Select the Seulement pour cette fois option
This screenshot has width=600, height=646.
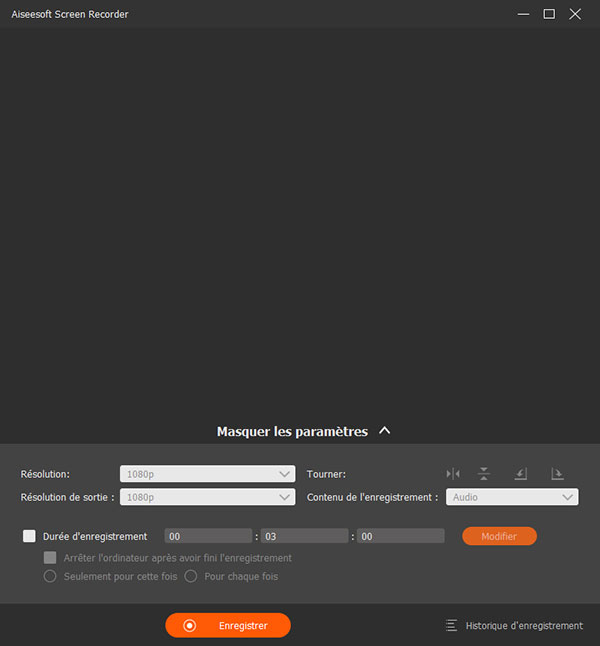coord(50,577)
